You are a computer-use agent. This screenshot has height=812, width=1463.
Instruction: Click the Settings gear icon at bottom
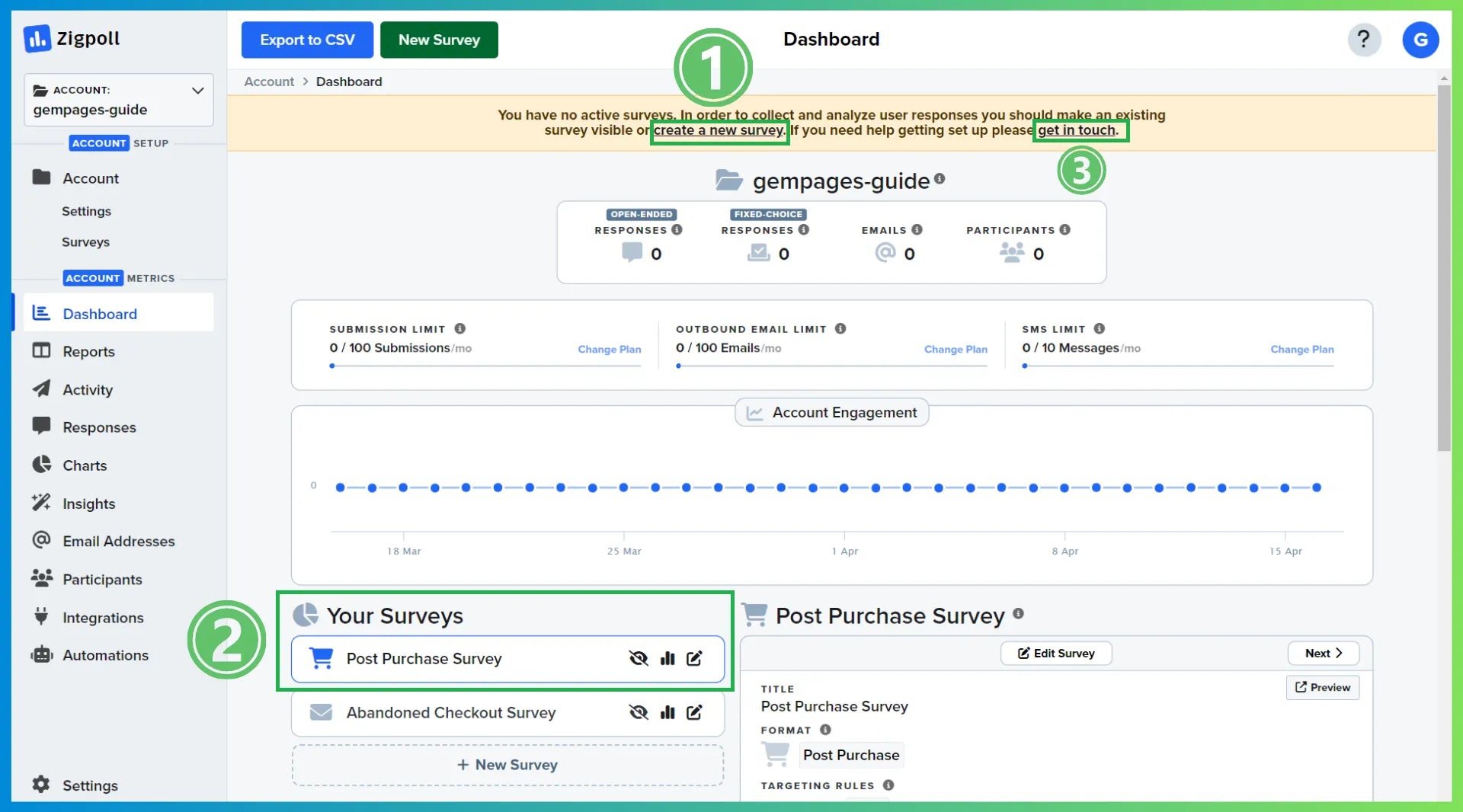coord(41,785)
